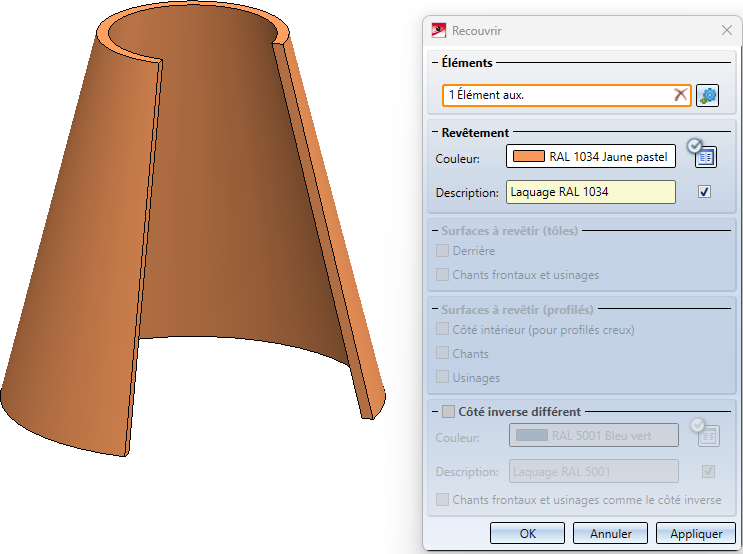This screenshot has width=743, height=554.
Task: Open disabled inverse-side color catalog icon
Action: 708,436
